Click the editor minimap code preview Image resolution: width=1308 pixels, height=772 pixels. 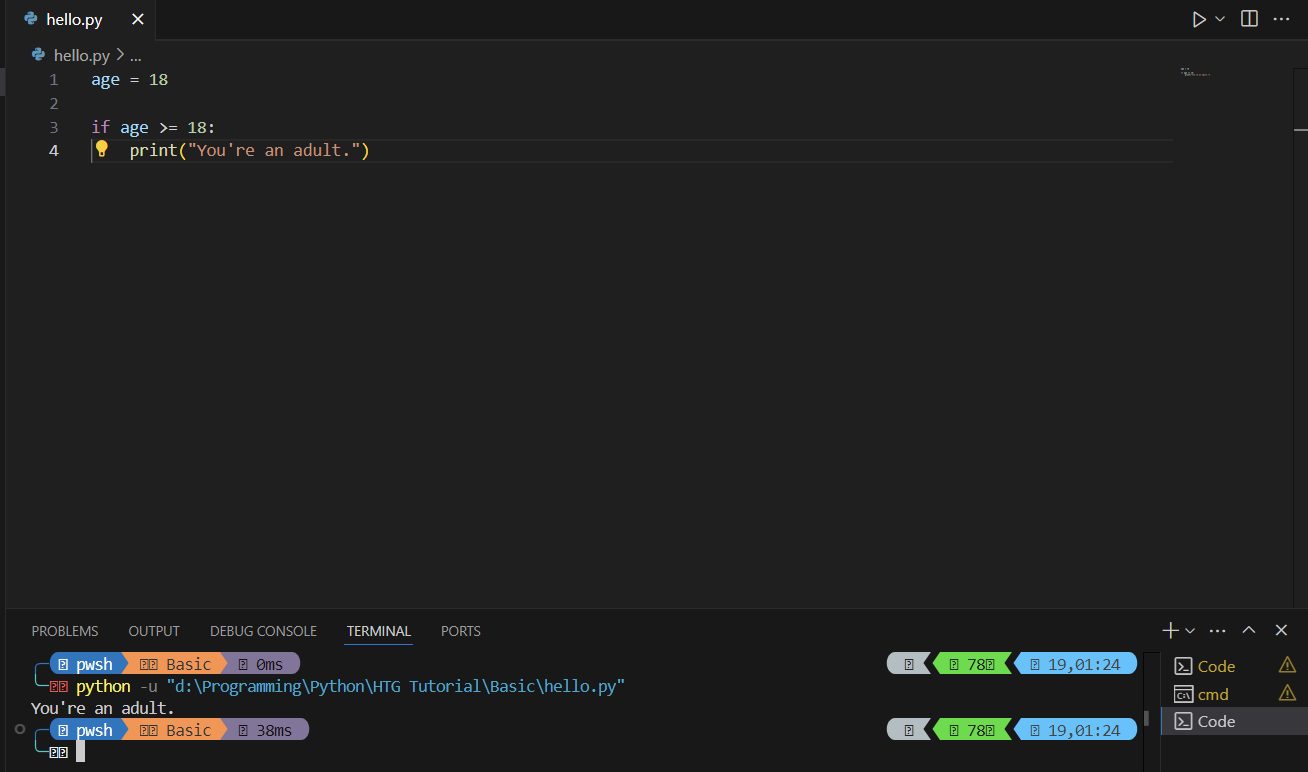(x=1195, y=72)
